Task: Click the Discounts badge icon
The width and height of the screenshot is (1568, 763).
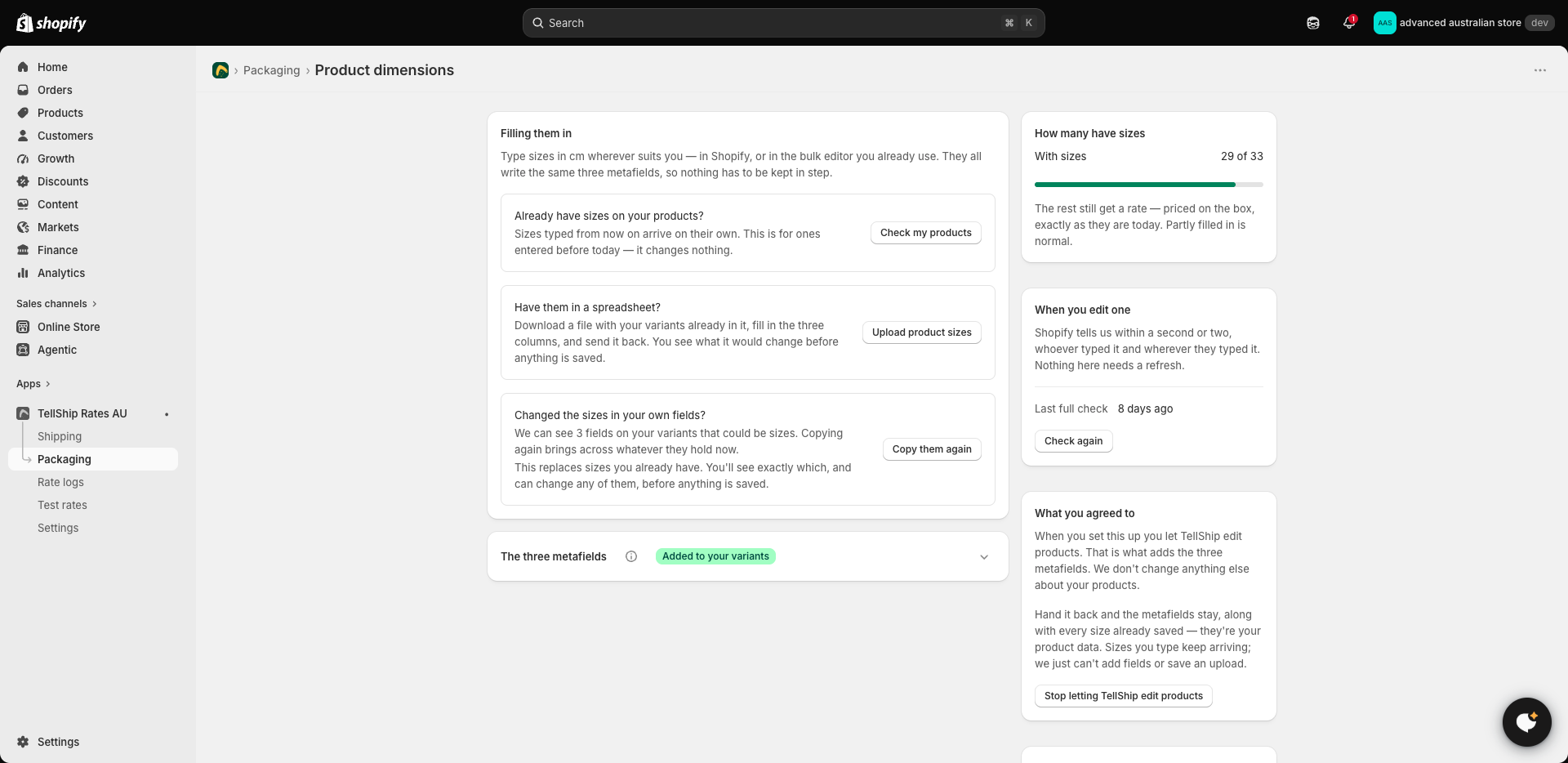Action: click(x=23, y=181)
